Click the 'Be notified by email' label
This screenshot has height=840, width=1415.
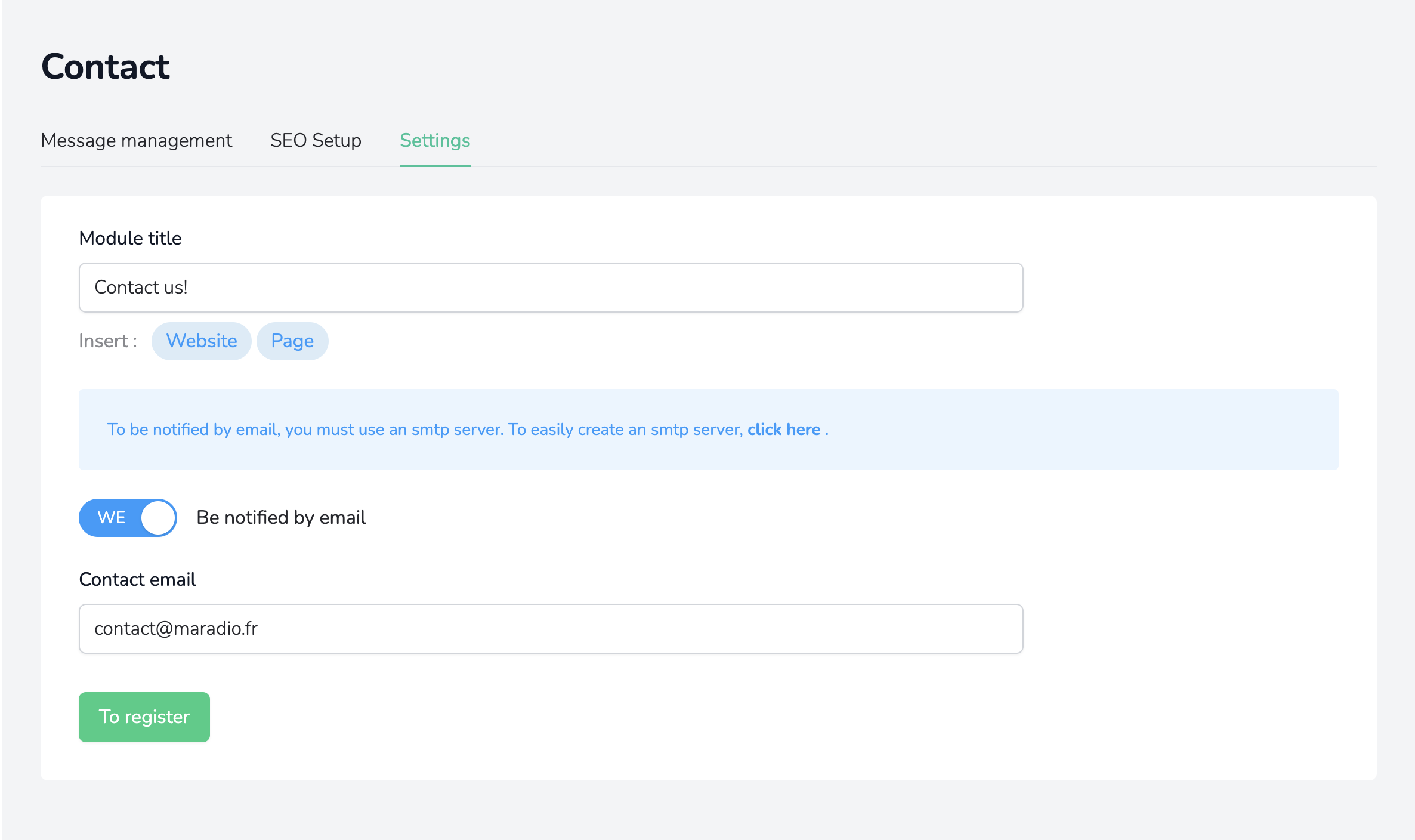coord(281,518)
